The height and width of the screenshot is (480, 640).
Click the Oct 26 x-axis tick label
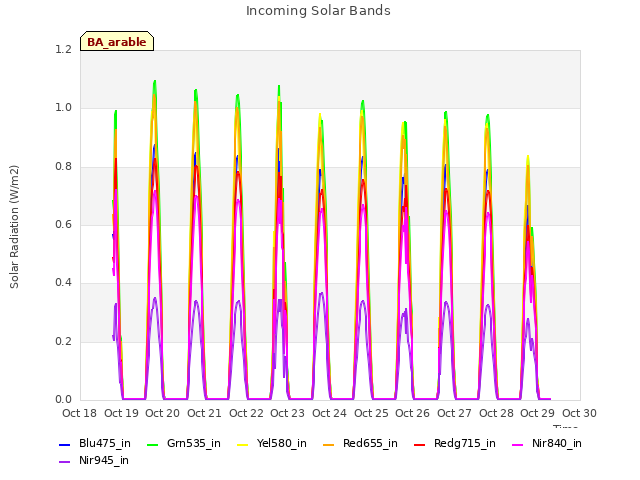tap(412, 413)
